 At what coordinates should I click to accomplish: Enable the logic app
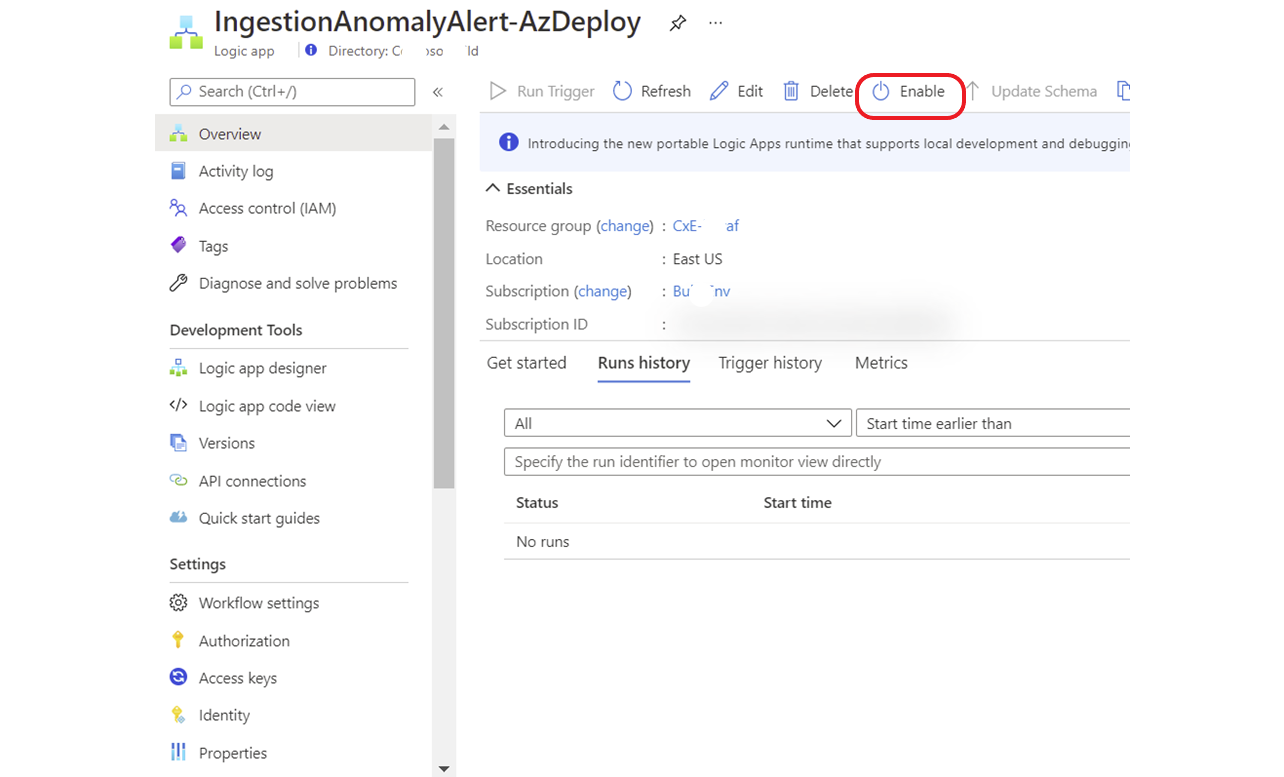(x=909, y=91)
